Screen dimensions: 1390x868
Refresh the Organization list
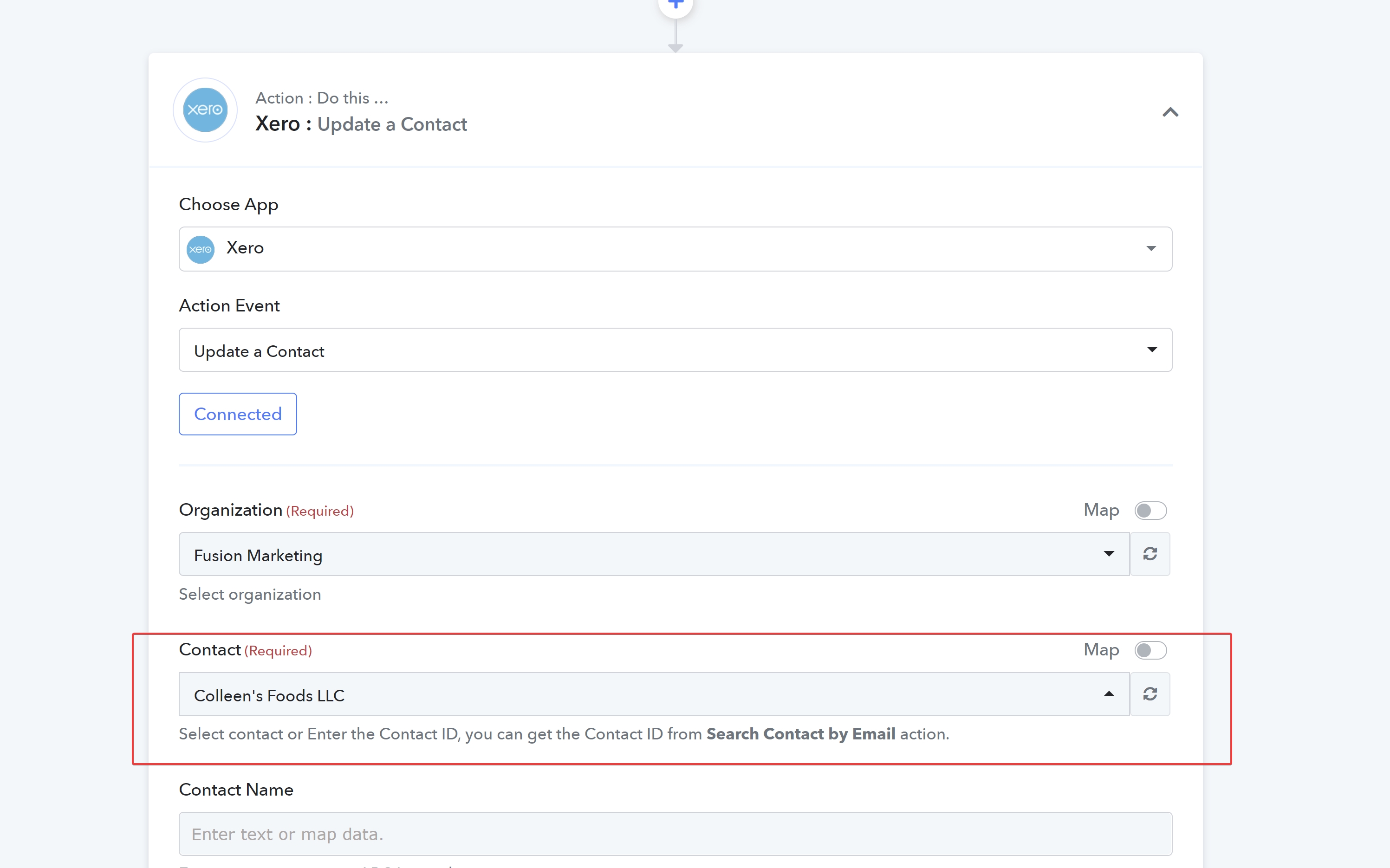tap(1150, 554)
